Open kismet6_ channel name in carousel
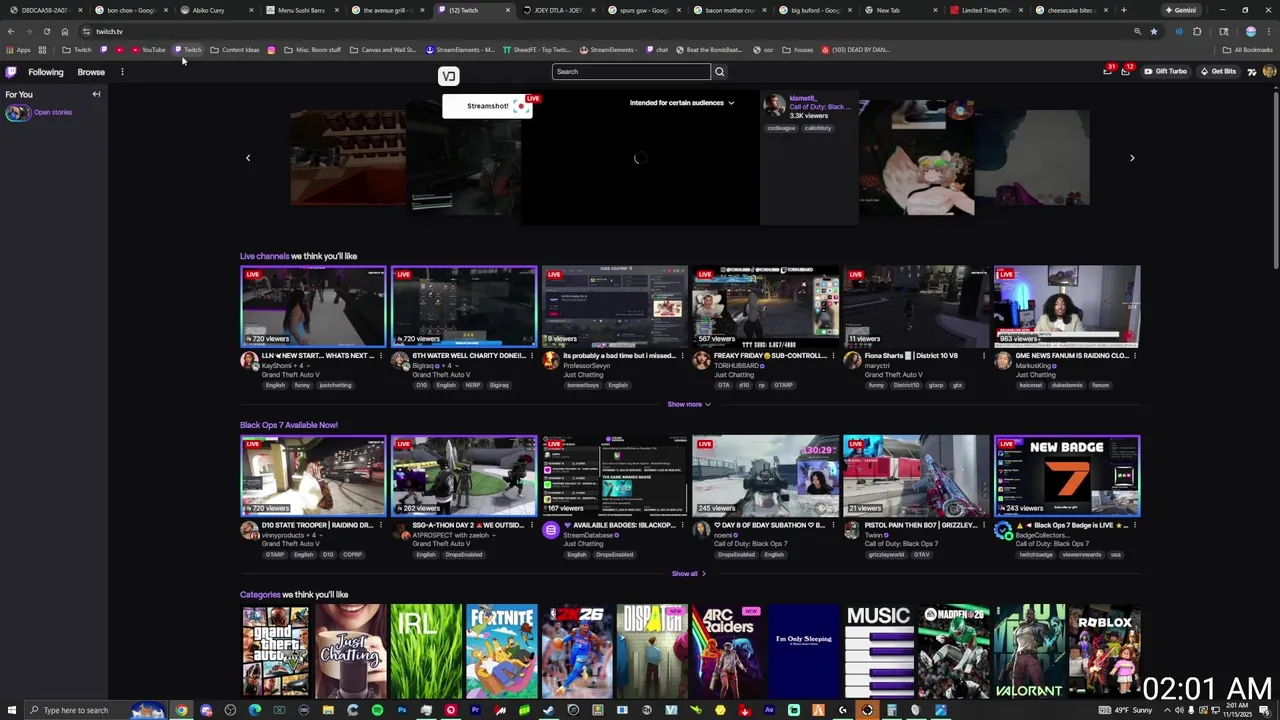Screen dimensions: 1280x720 click(803, 98)
